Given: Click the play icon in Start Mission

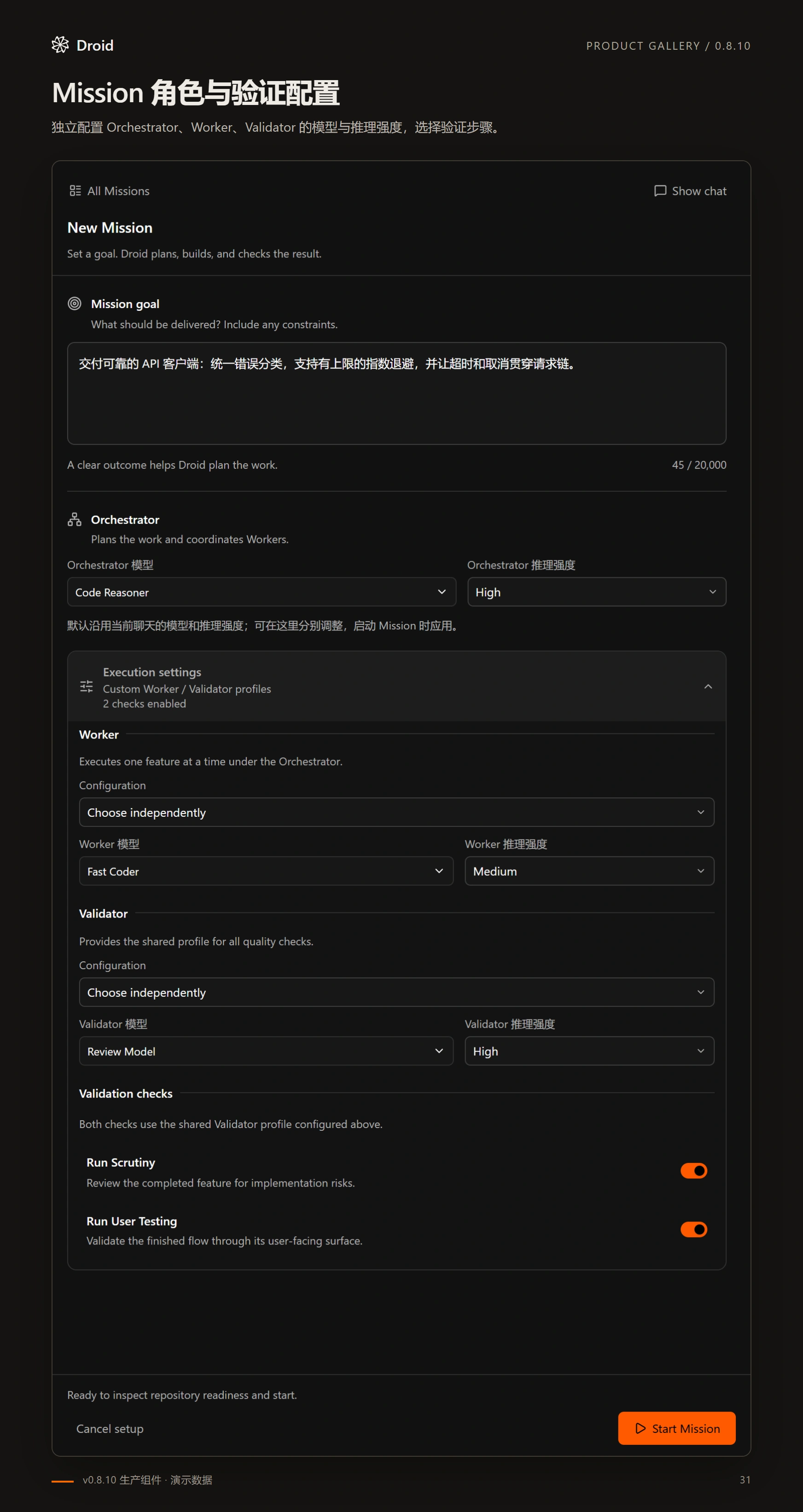Looking at the screenshot, I should tap(640, 1428).
